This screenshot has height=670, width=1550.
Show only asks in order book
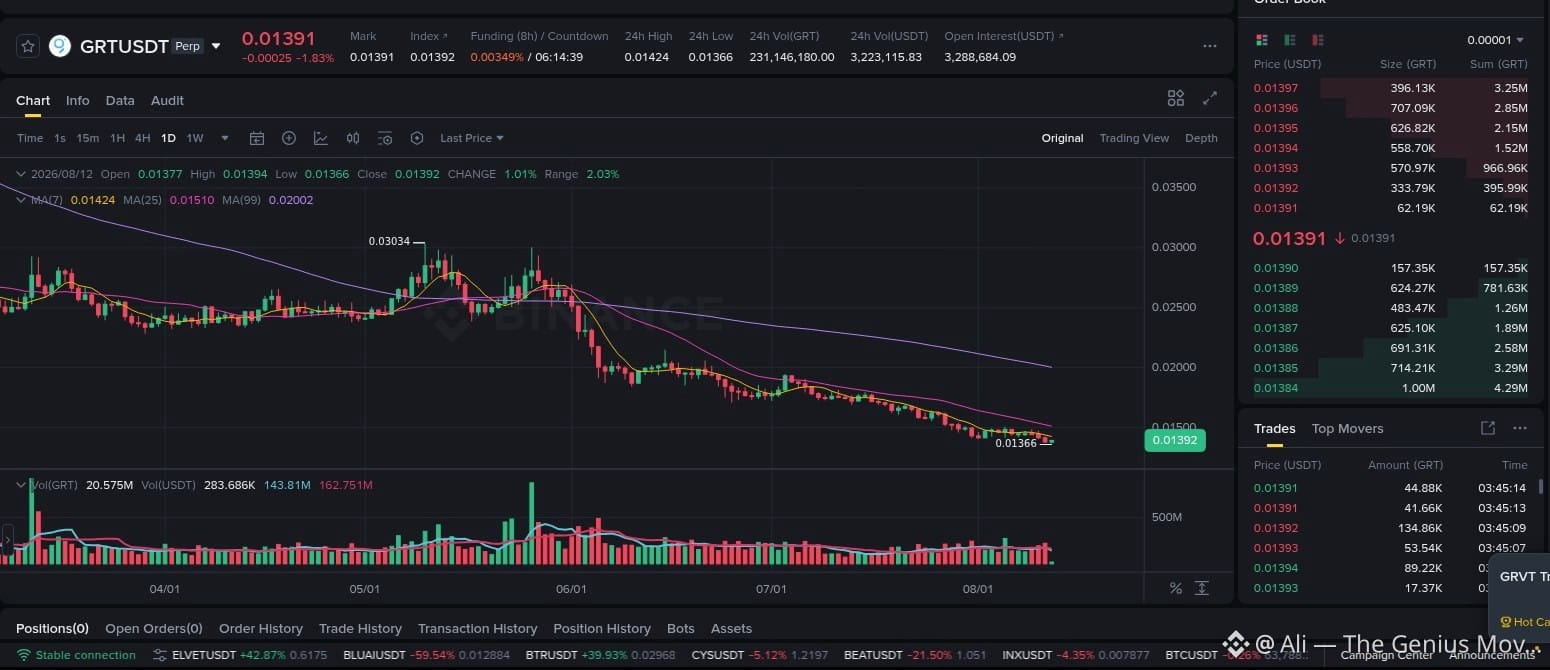pyautogui.click(x=1318, y=40)
